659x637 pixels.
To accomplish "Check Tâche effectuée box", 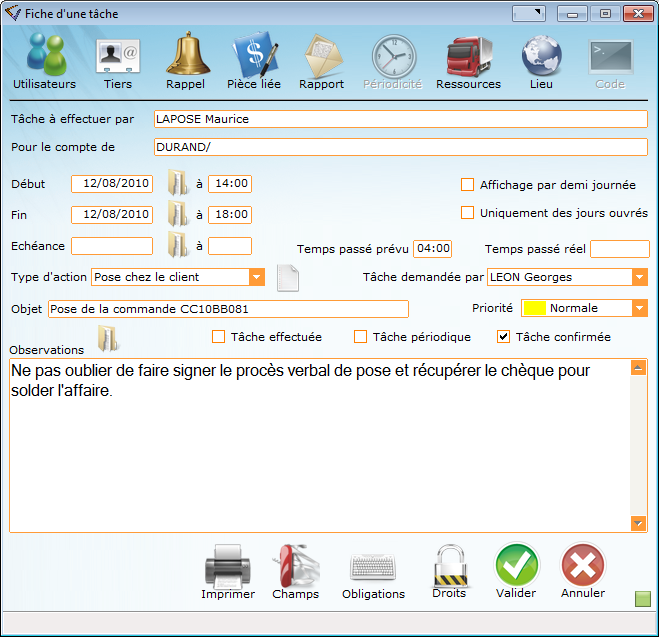I will [218, 337].
